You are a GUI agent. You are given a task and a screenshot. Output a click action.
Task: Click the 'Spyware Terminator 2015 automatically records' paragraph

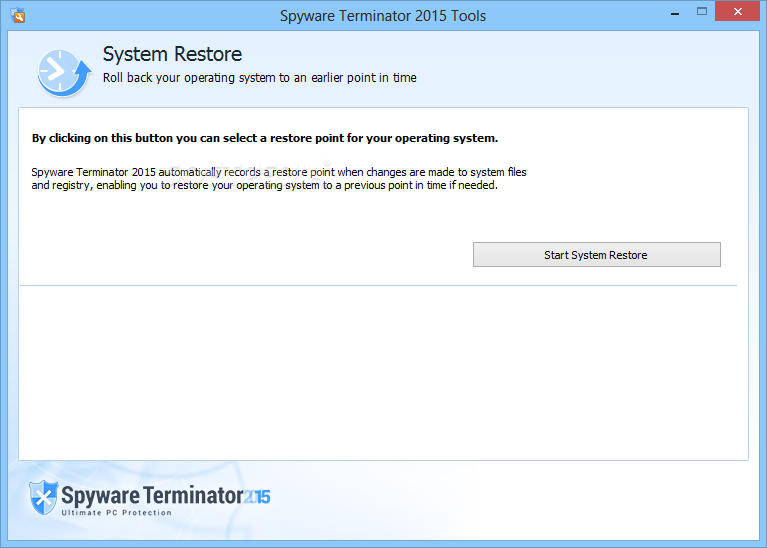(x=279, y=179)
